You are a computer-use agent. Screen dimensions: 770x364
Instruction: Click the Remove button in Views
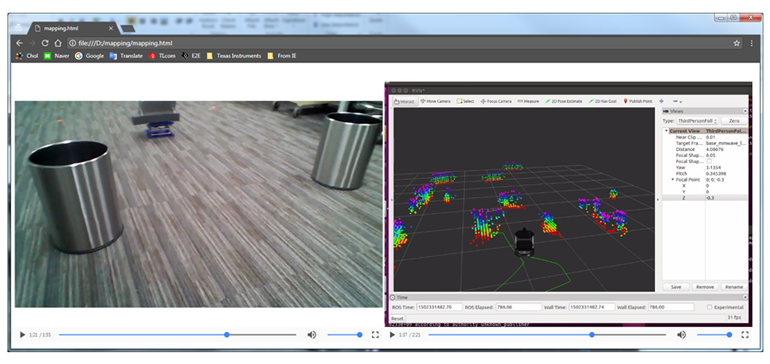[x=705, y=287]
